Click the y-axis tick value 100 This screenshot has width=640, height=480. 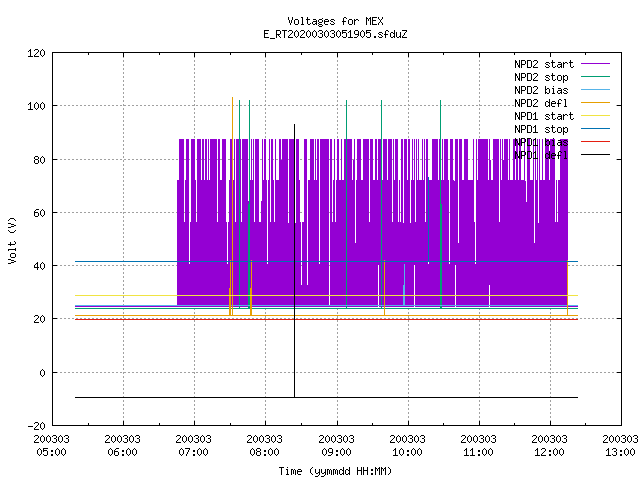pos(36,106)
